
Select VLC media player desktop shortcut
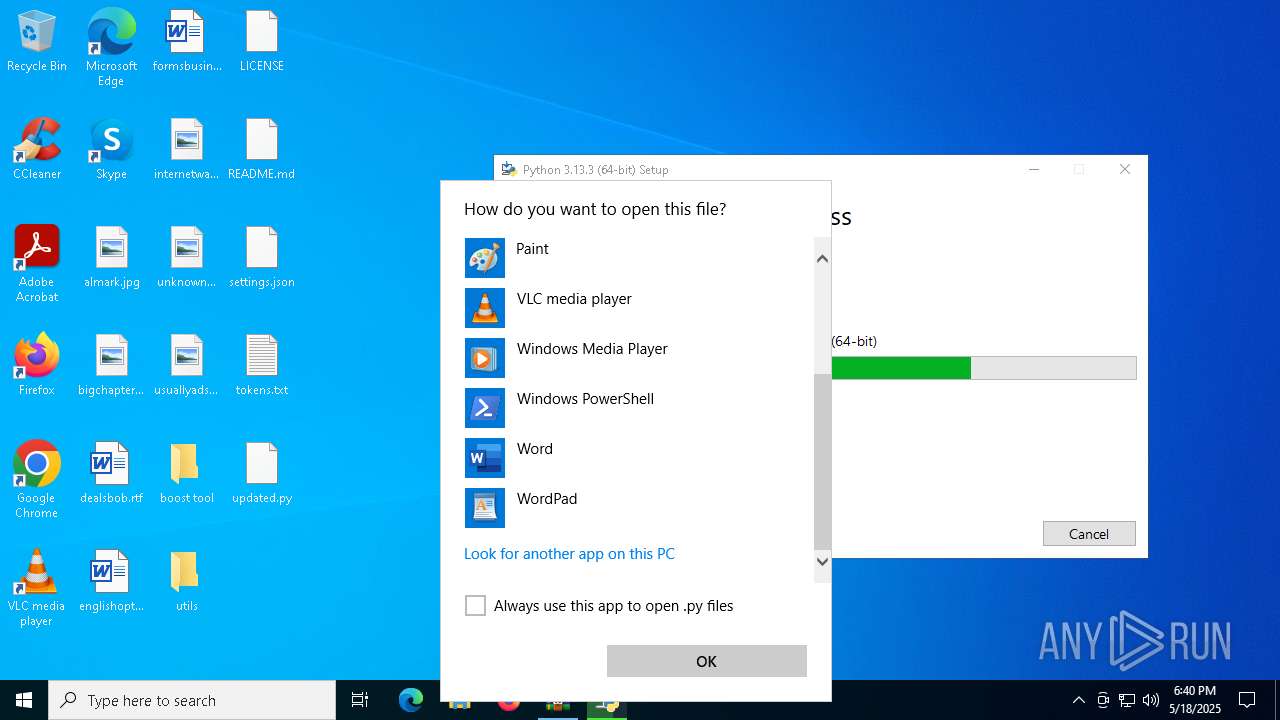37,588
